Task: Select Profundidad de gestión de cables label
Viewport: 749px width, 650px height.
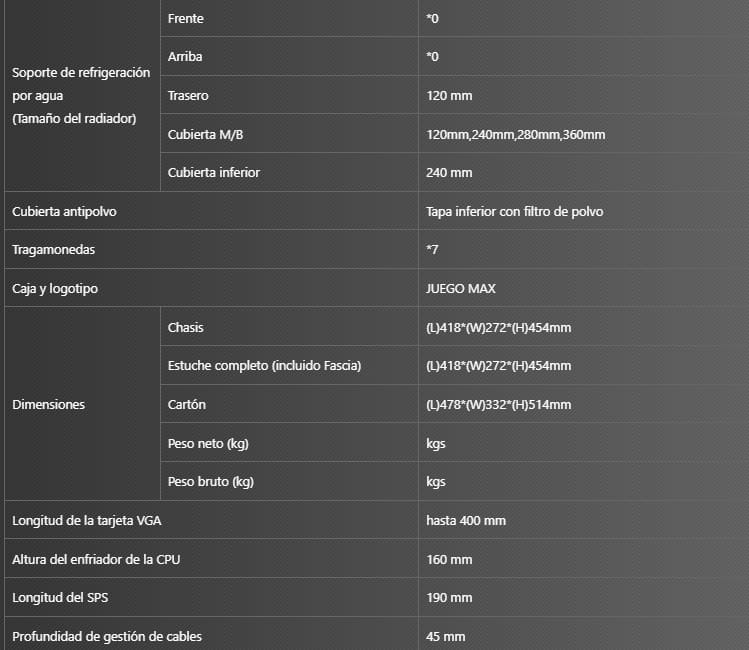Action: point(107,637)
